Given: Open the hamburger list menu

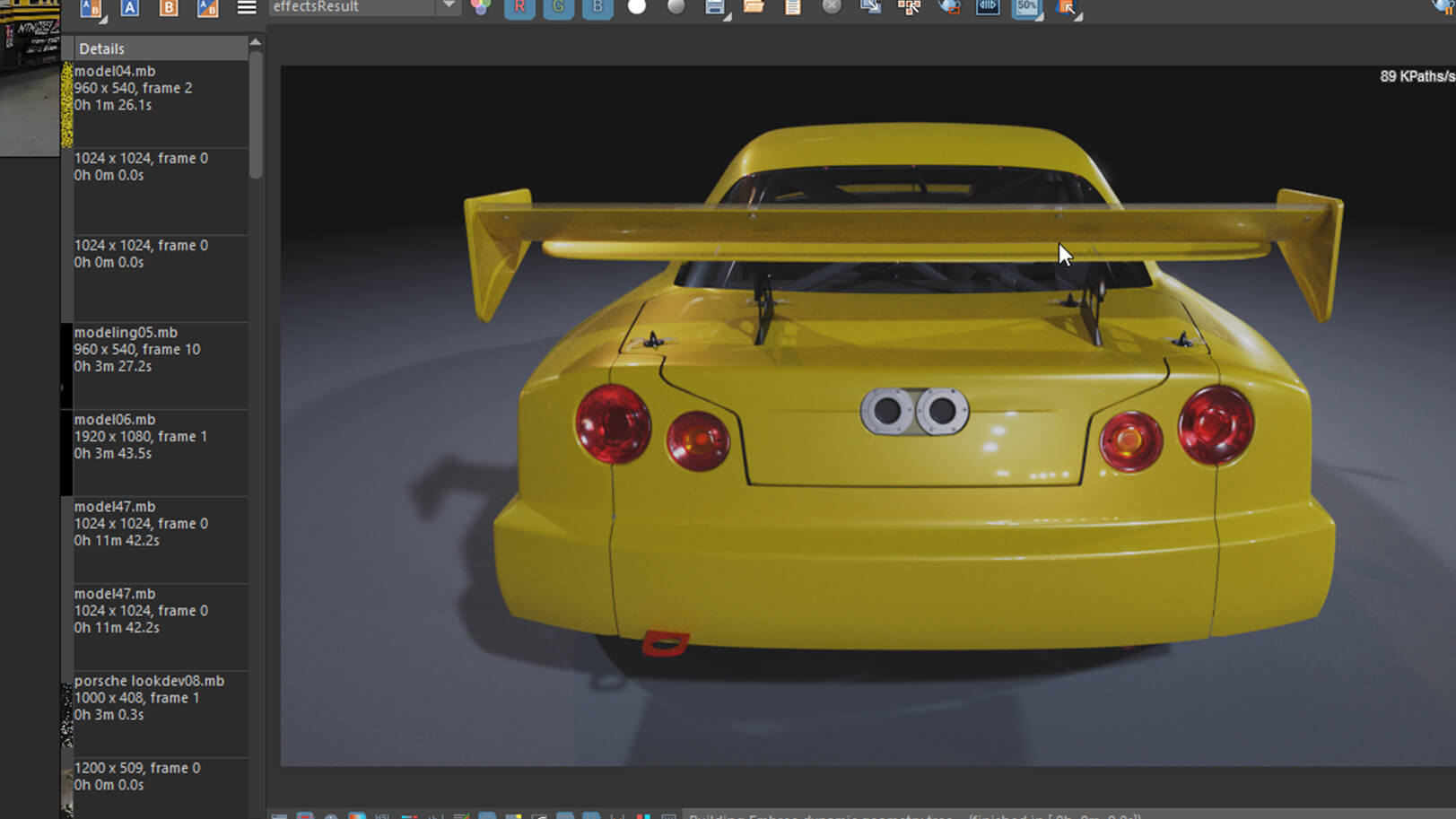Looking at the screenshot, I should point(247,7).
